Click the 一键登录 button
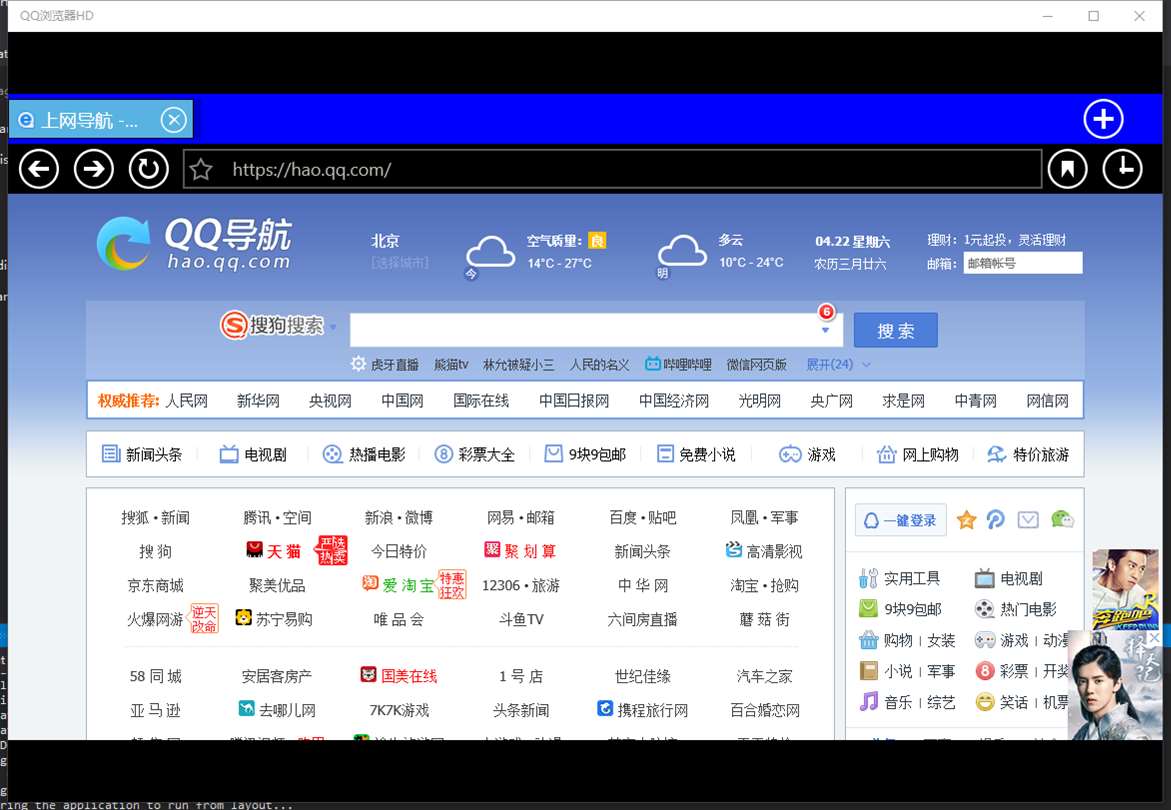The width and height of the screenshot is (1171, 810). click(901, 520)
